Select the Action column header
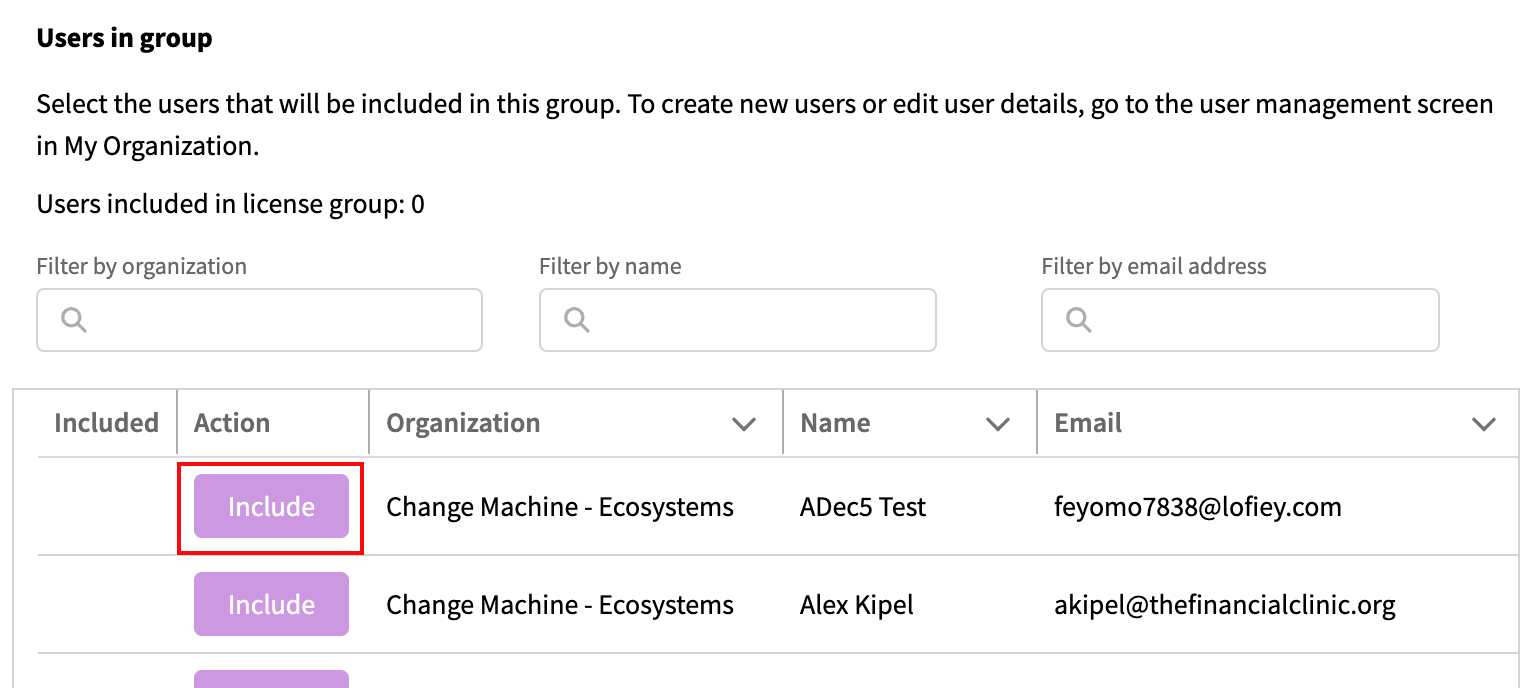 pyautogui.click(x=232, y=423)
